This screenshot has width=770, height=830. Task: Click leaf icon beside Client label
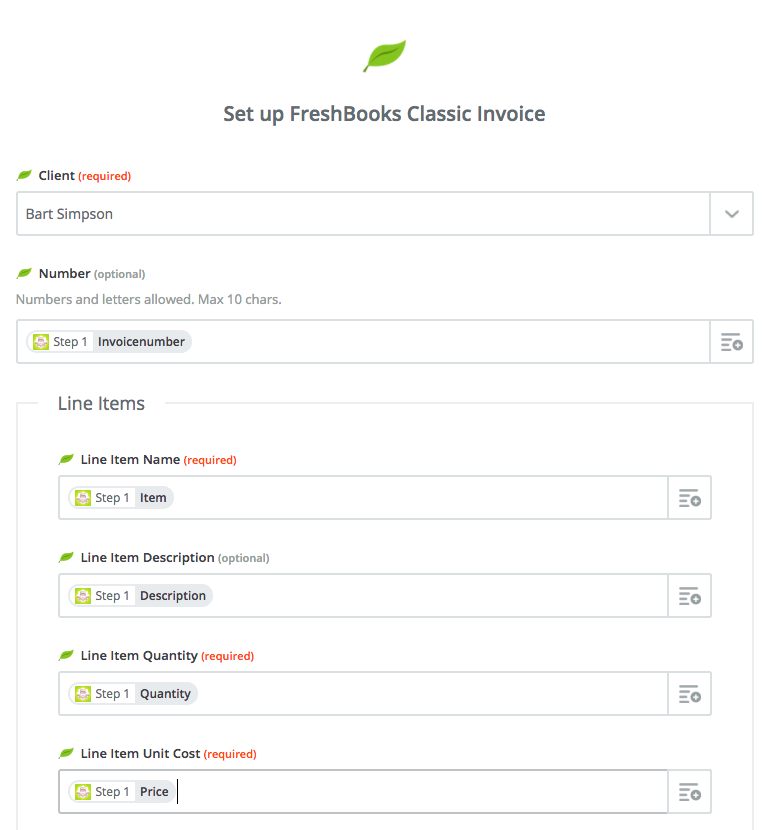point(24,175)
